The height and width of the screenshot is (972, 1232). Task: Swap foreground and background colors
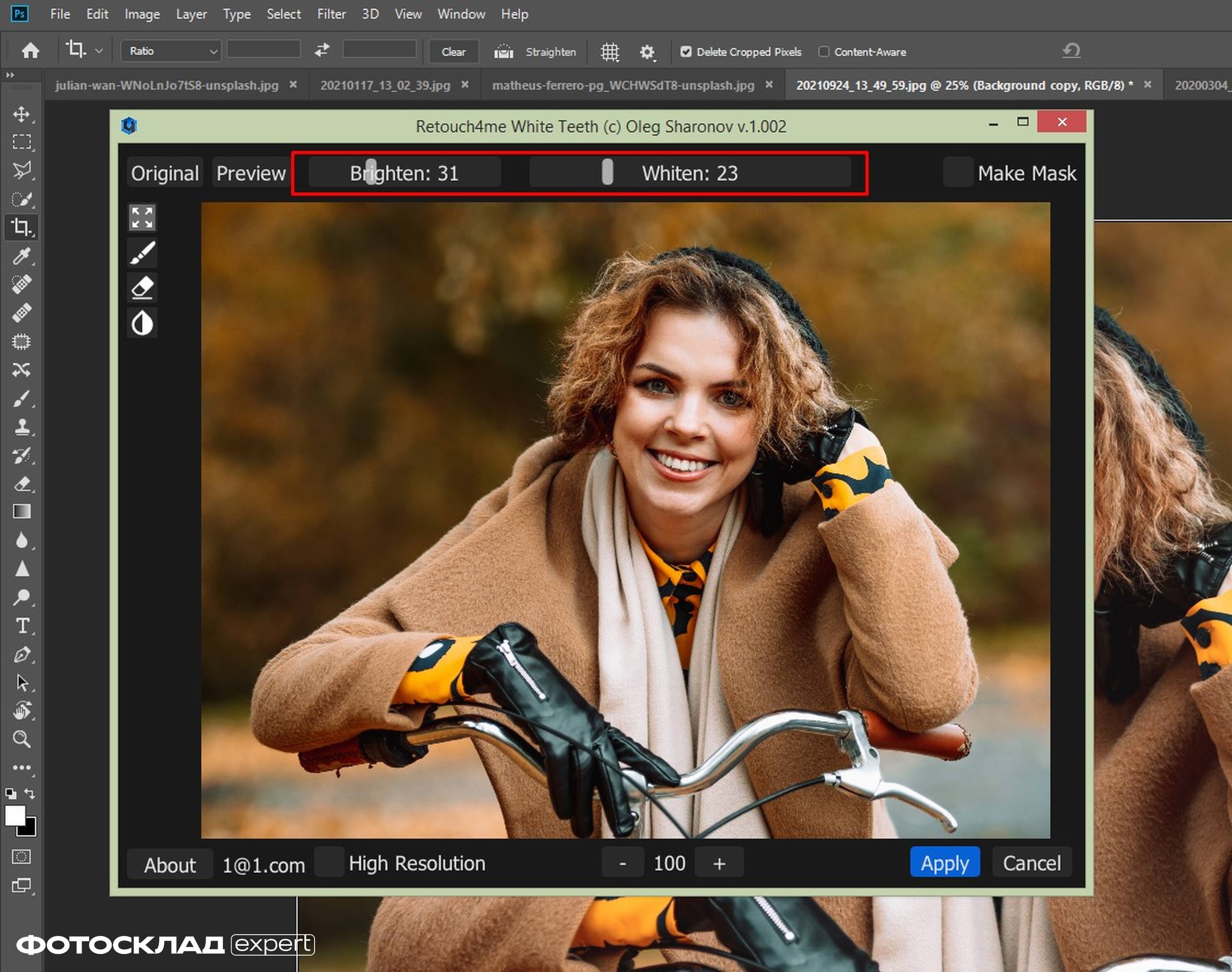coord(30,793)
